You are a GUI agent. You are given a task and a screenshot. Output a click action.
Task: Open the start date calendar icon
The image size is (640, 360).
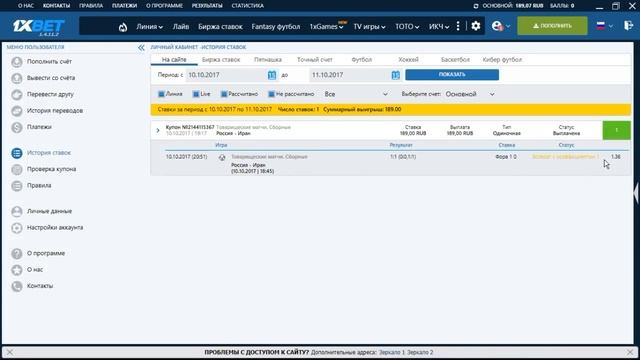(272, 75)
